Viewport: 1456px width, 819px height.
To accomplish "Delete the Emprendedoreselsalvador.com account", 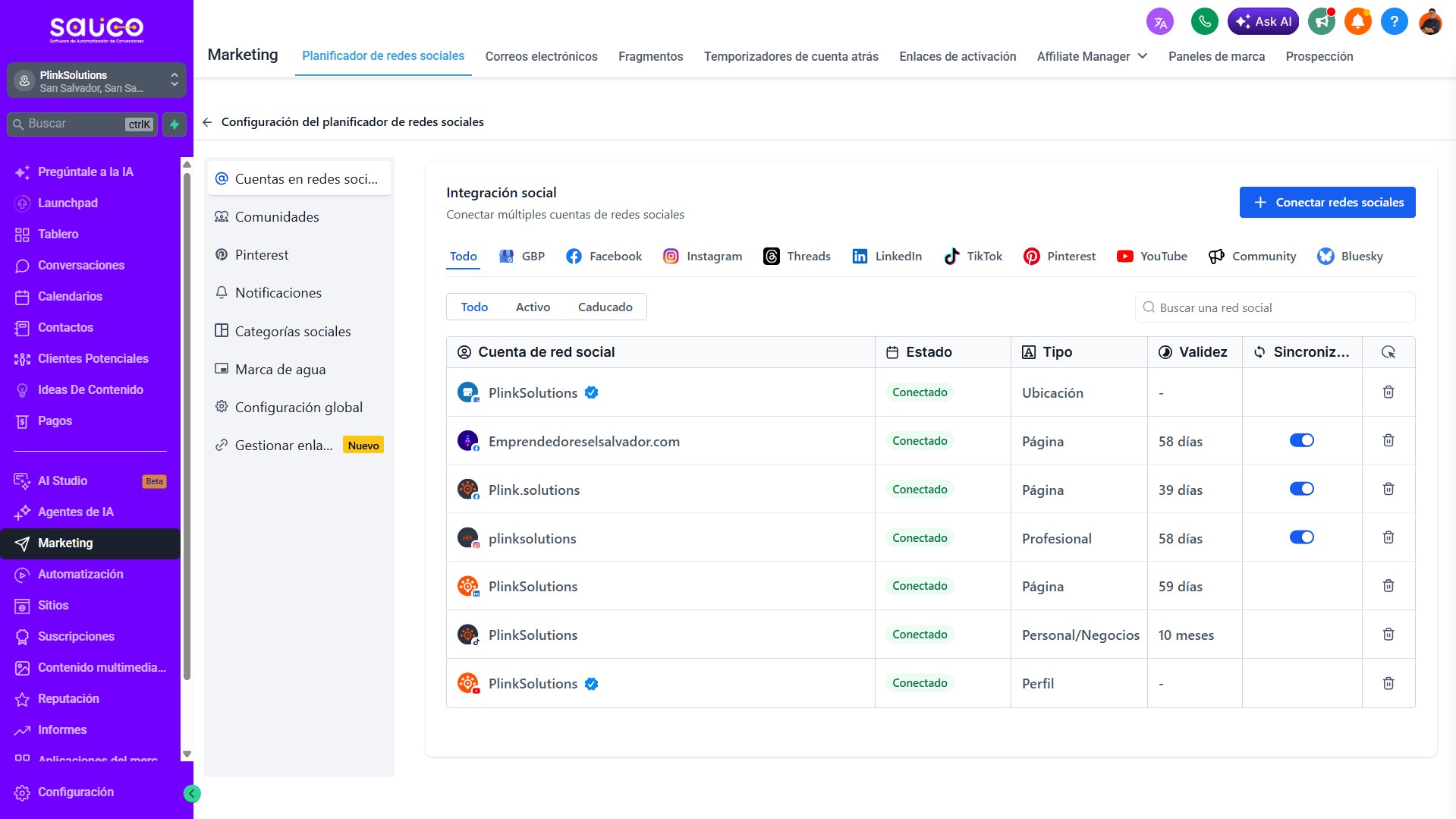I will pos(1388,441).
